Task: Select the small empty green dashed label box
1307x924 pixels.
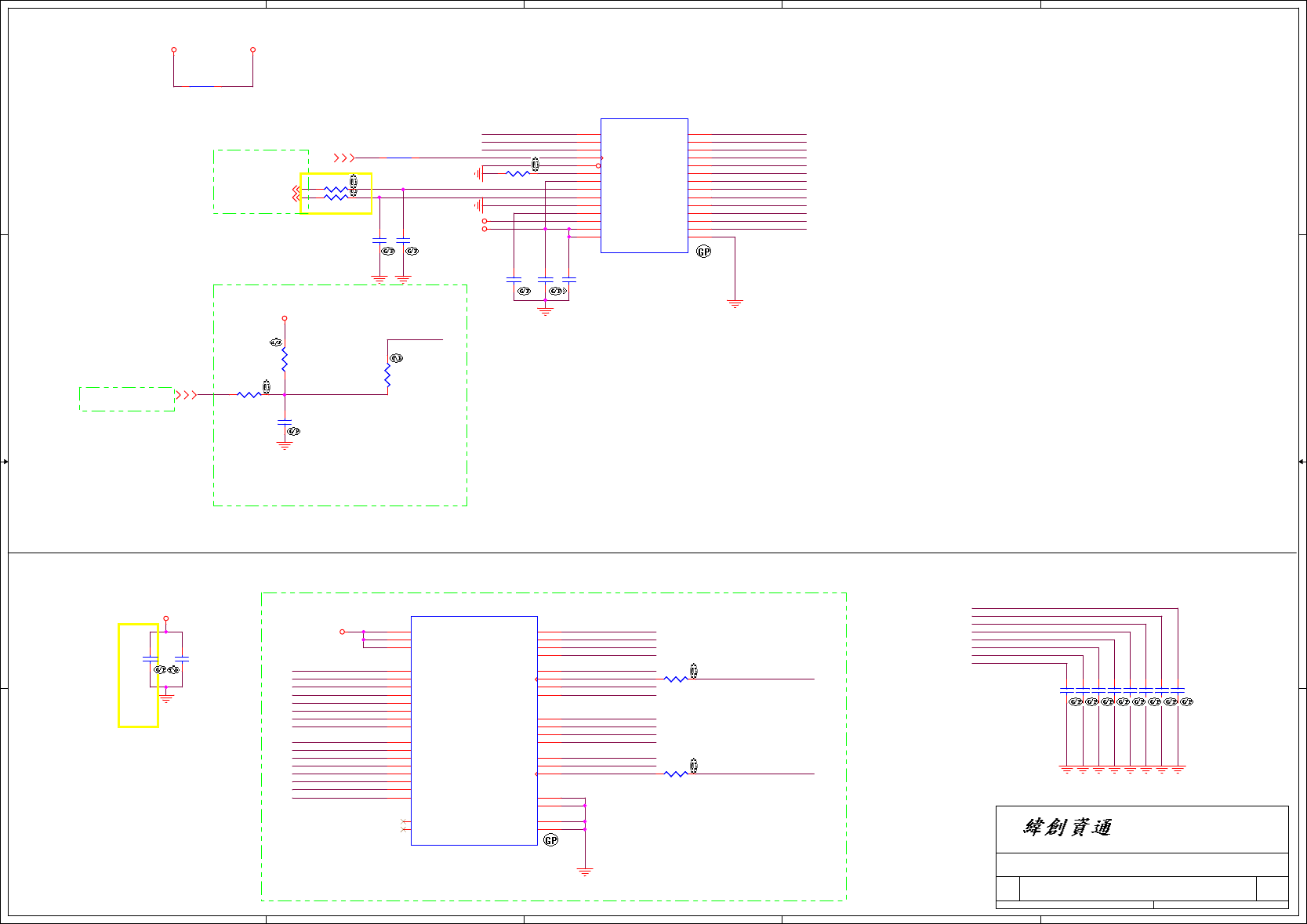Action: point(127,399)
